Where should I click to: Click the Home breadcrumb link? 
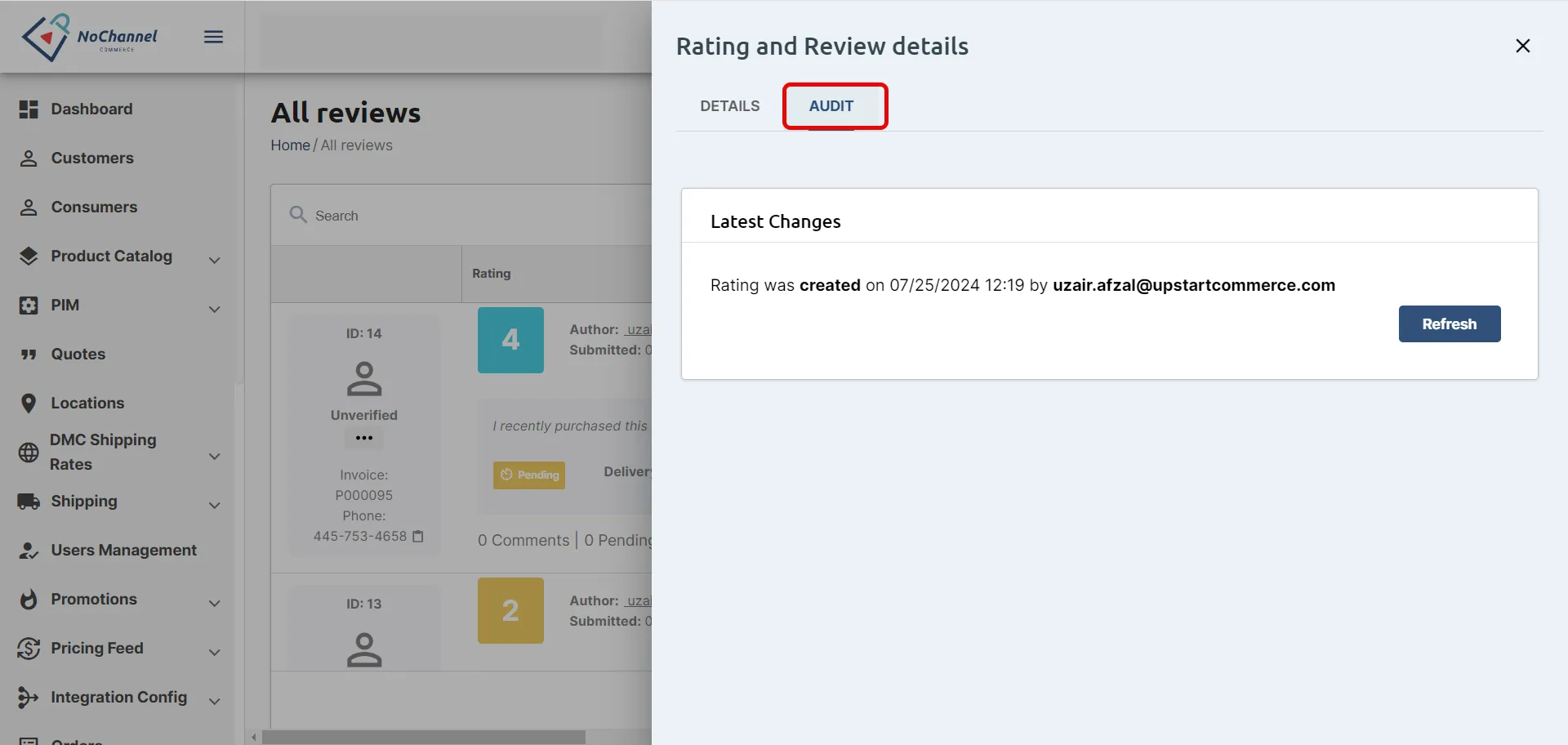click(x=291, y=145)
